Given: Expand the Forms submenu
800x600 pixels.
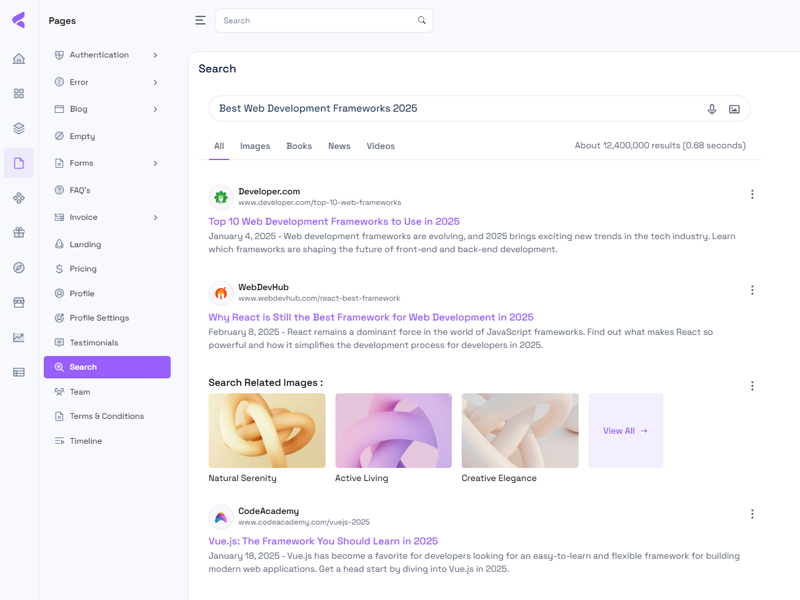Looking at the screenshot, I should pos(155,163).
